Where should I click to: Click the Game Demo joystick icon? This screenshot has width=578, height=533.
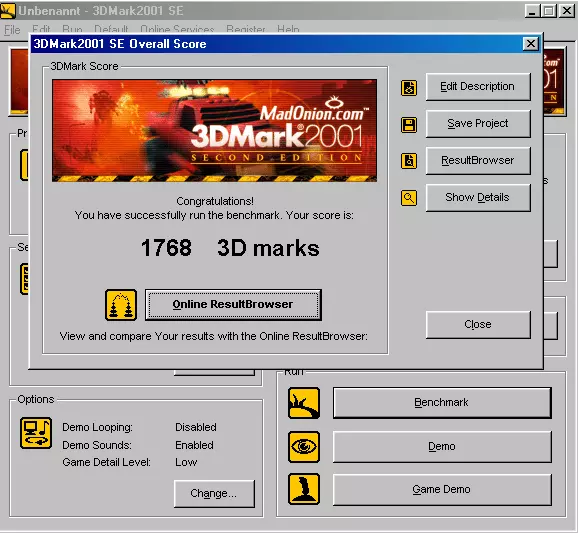tap(304, 489)
